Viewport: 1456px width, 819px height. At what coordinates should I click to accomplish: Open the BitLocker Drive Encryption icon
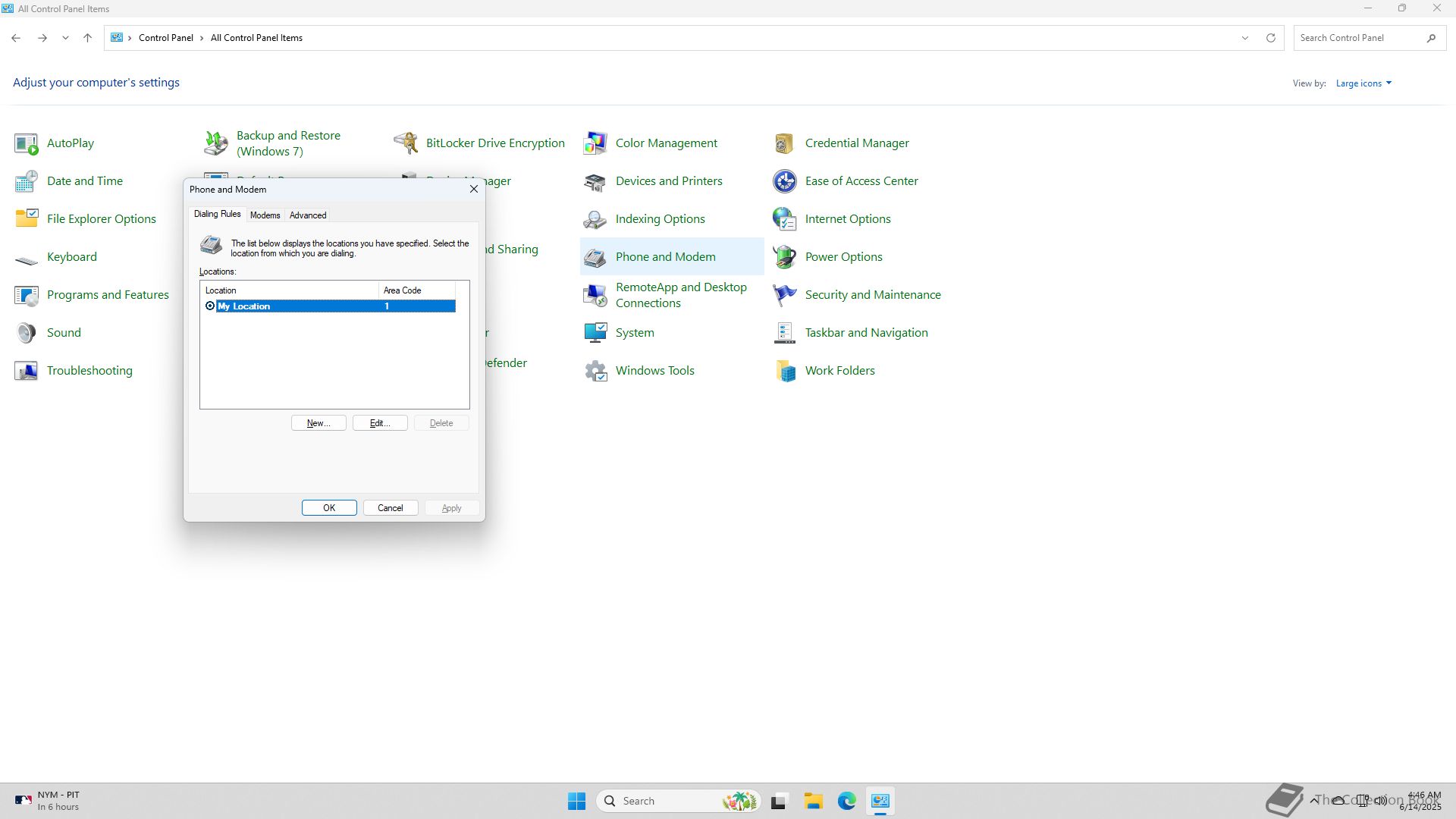(406, 143)
